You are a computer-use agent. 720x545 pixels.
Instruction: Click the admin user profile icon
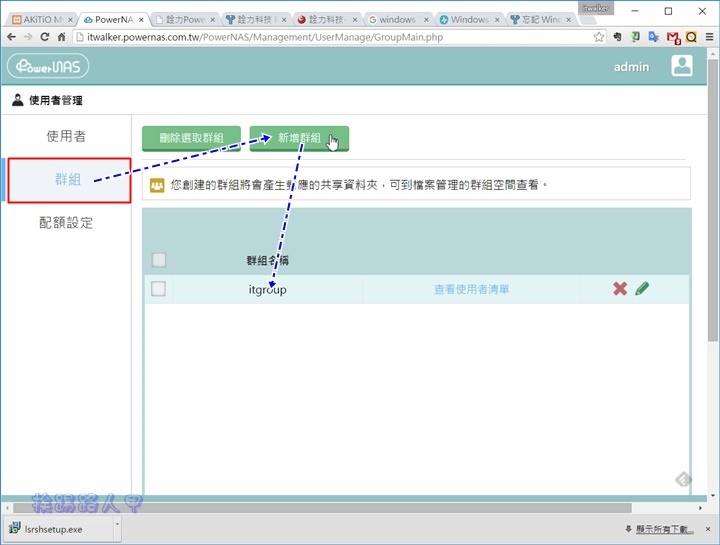tap(682, 66)
